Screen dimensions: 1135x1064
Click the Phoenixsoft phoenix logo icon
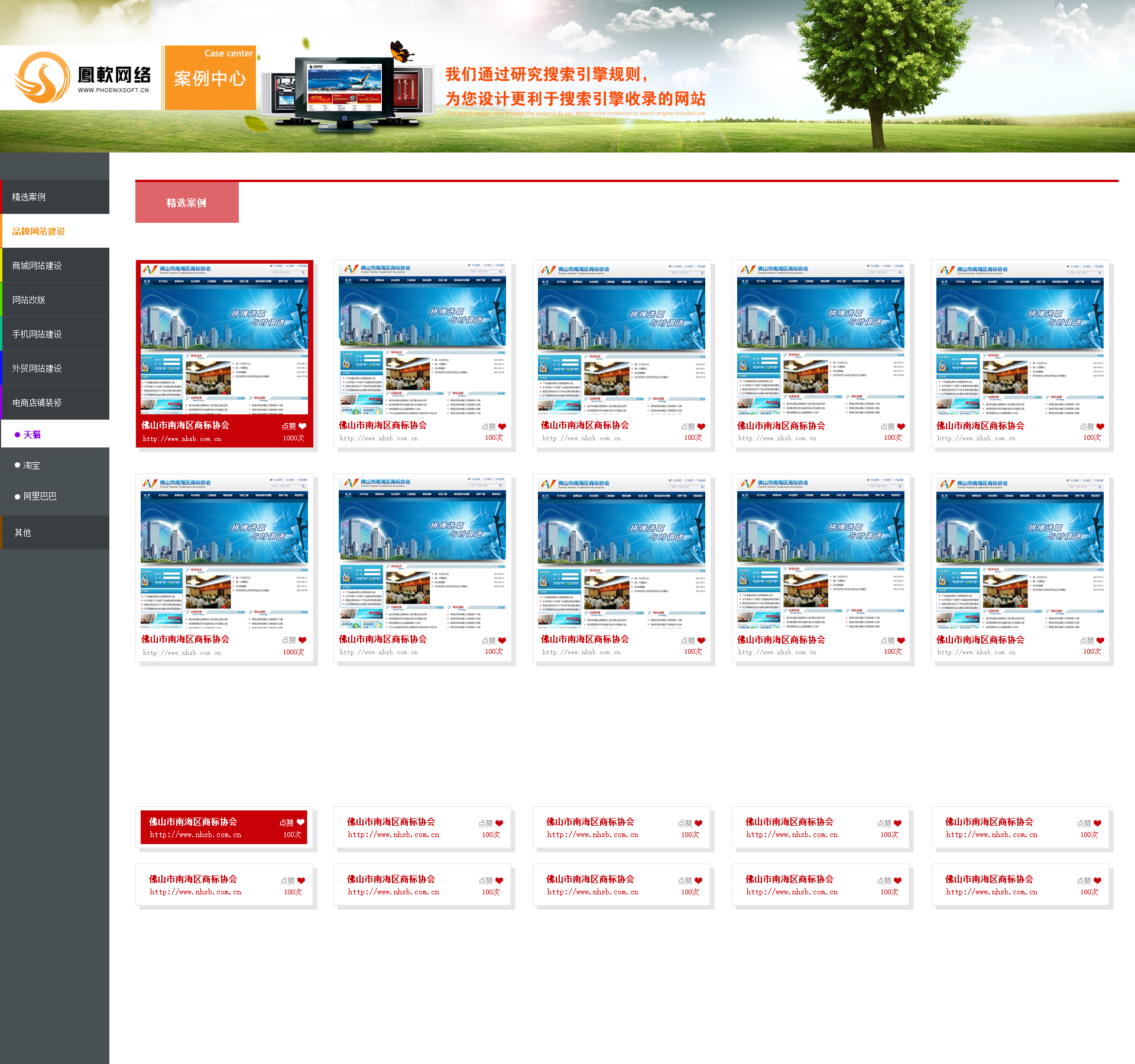42,77
